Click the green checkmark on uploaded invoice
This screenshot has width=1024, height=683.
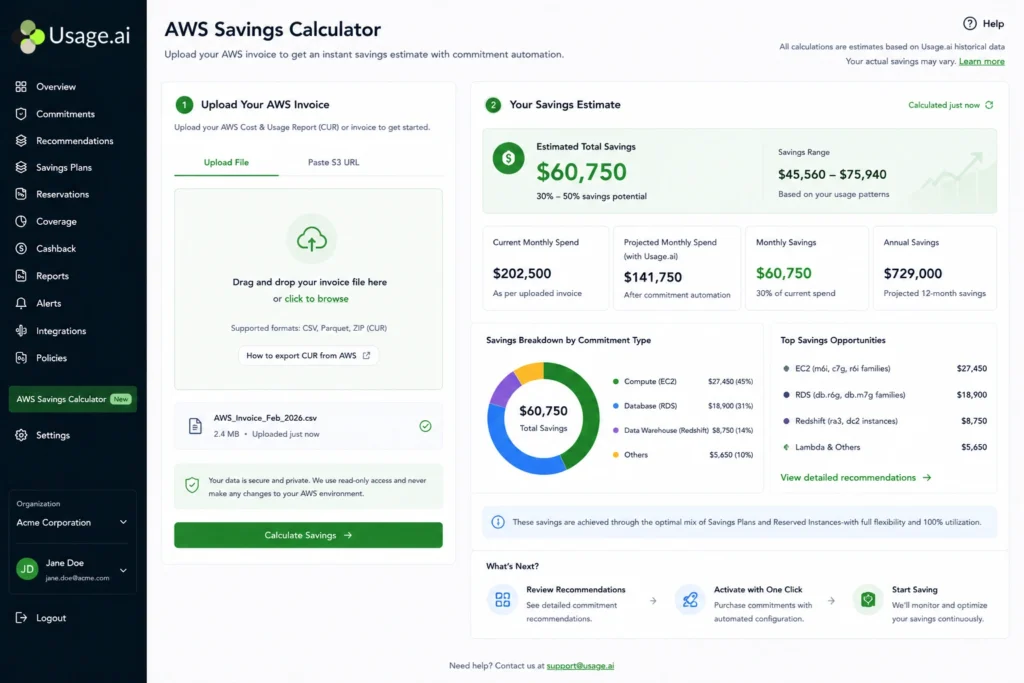click(425, 426)
